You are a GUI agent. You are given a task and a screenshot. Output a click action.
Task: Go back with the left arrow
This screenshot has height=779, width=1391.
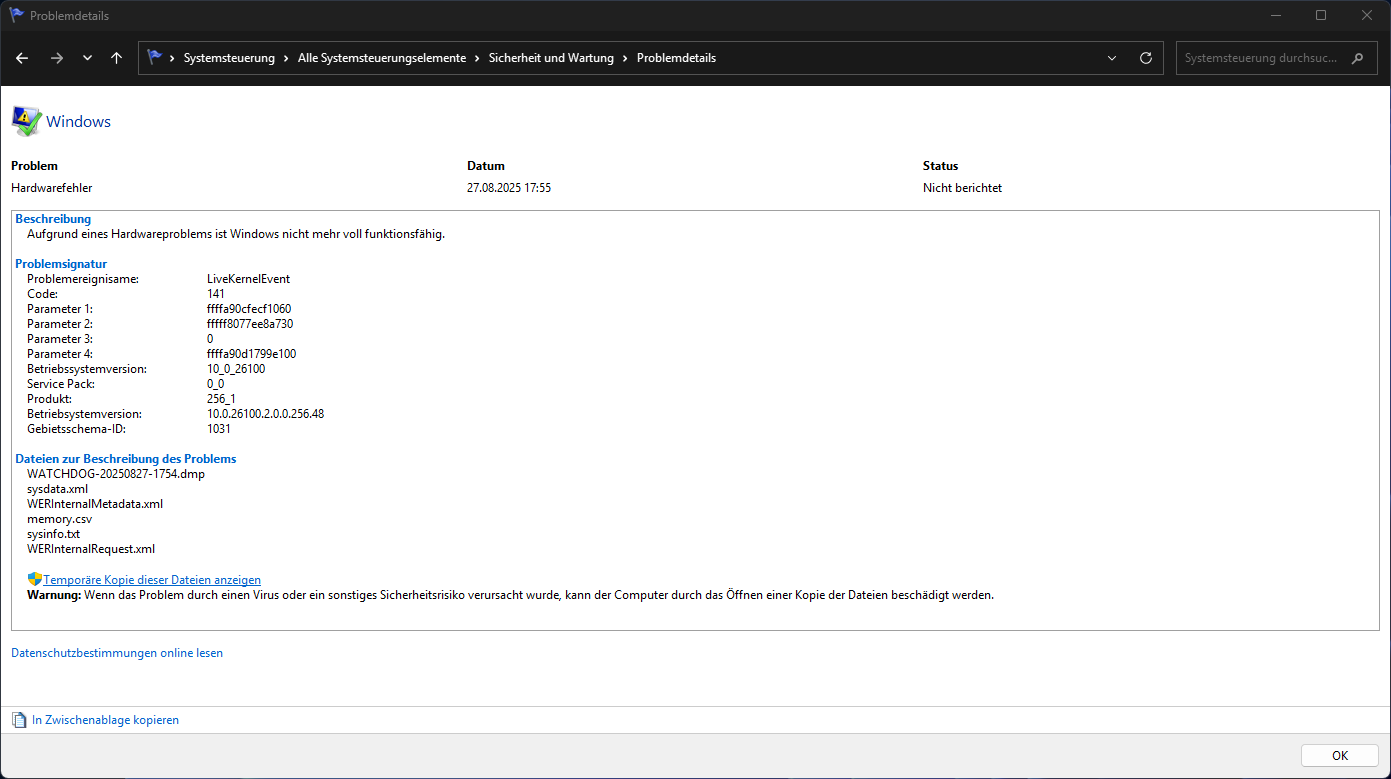point(22,58)
